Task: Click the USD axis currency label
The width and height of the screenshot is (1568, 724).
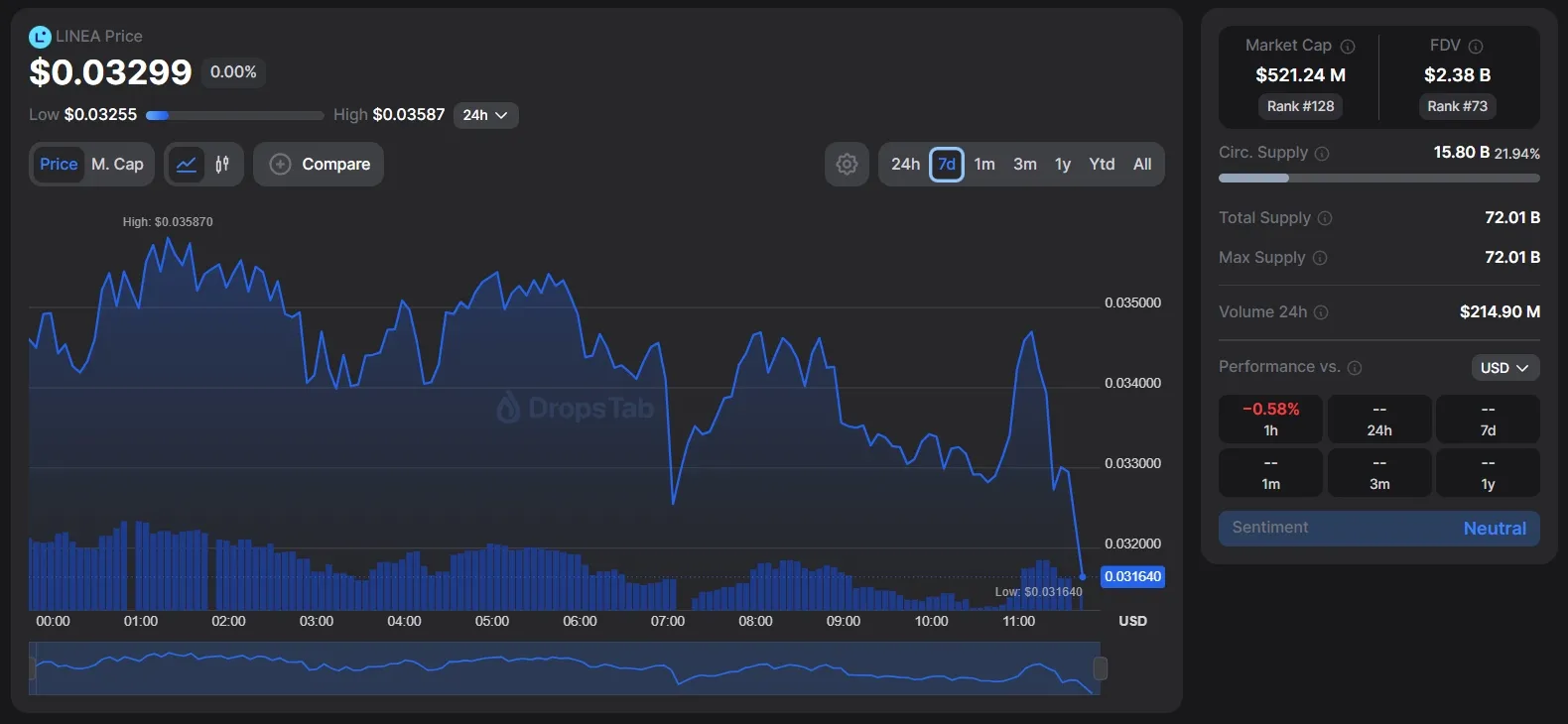Action: tap(1132, 622)
